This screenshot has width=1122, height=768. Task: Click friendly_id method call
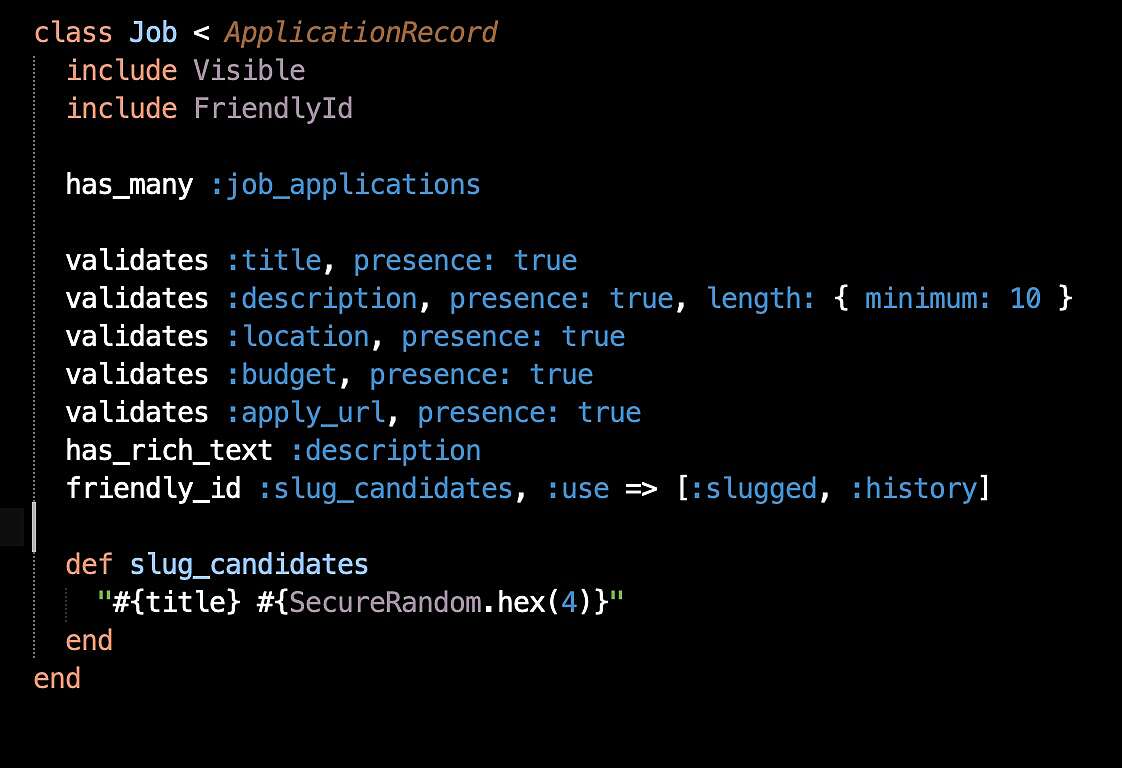(x=153, y=489)
